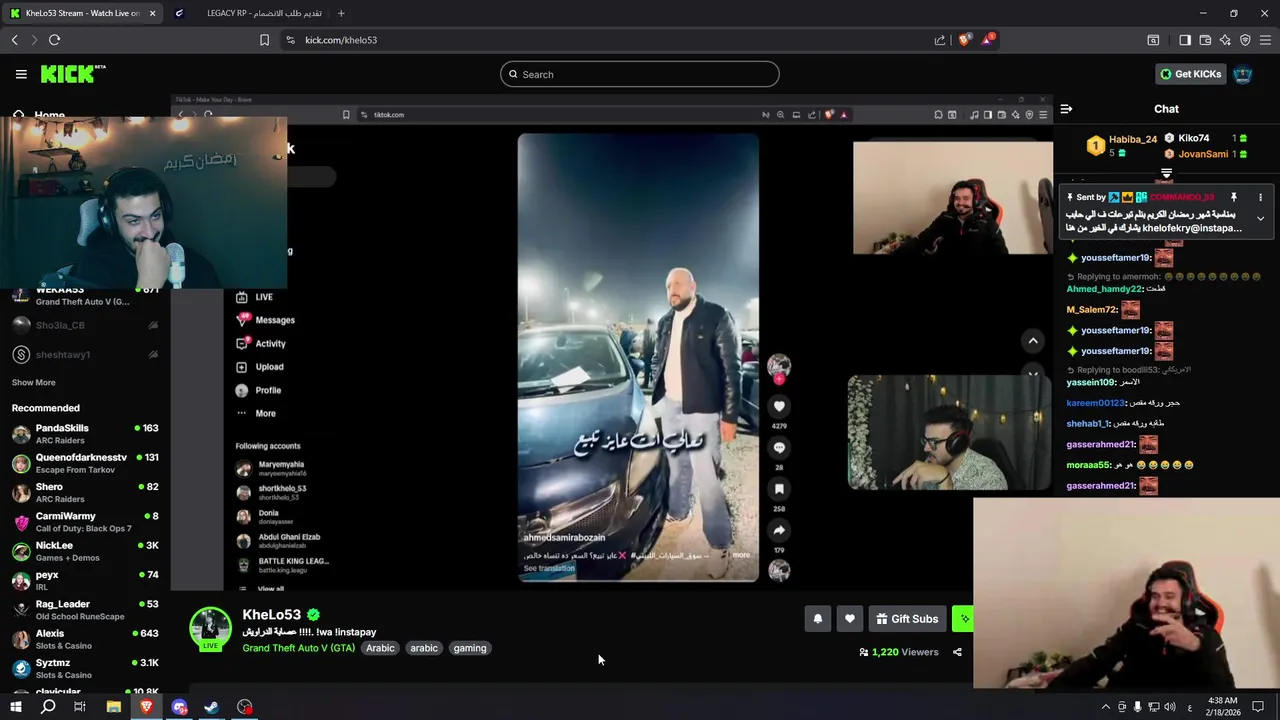This screenshot has width=1280, height=720.
Task: Click the notification bell for KheLo53
Action: pyautogui.click(x=817, y=619)
